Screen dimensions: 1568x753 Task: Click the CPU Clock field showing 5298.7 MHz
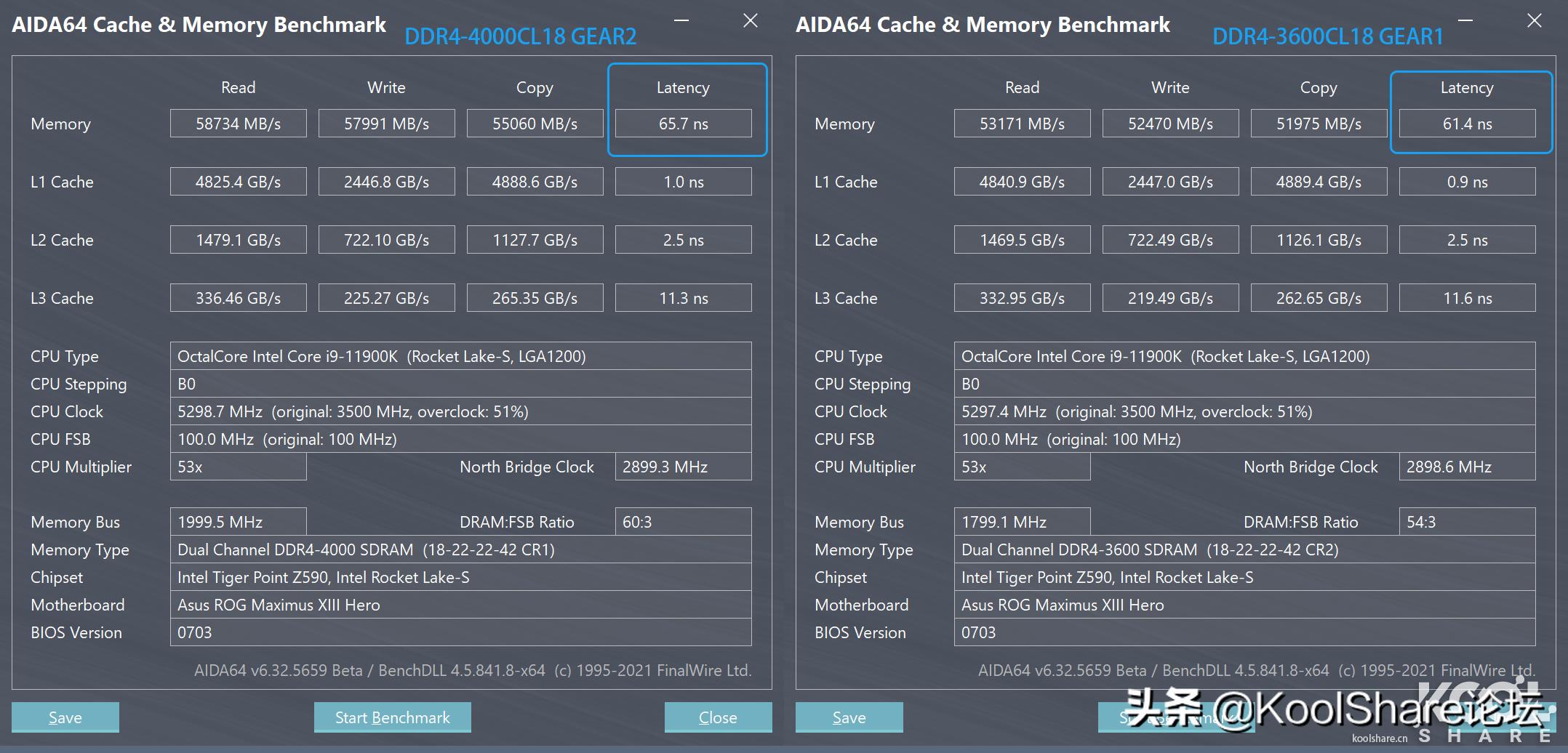460,411
